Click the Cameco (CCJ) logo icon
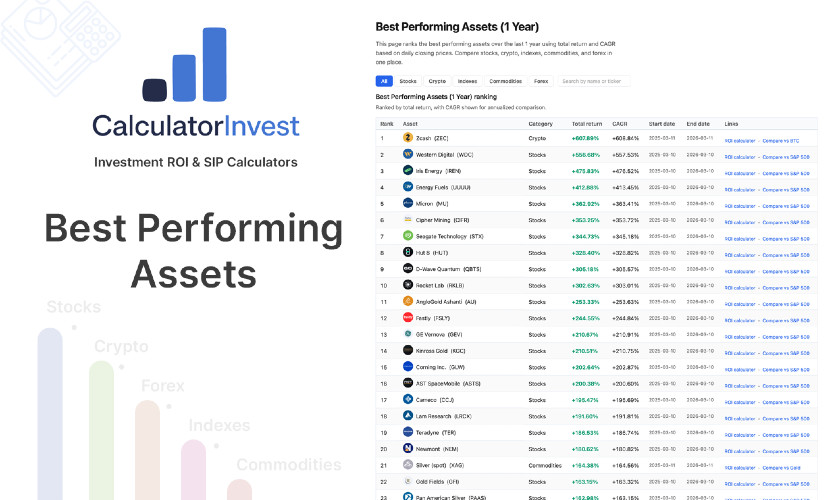The image size is (836, 500). [x=408, y=399]
